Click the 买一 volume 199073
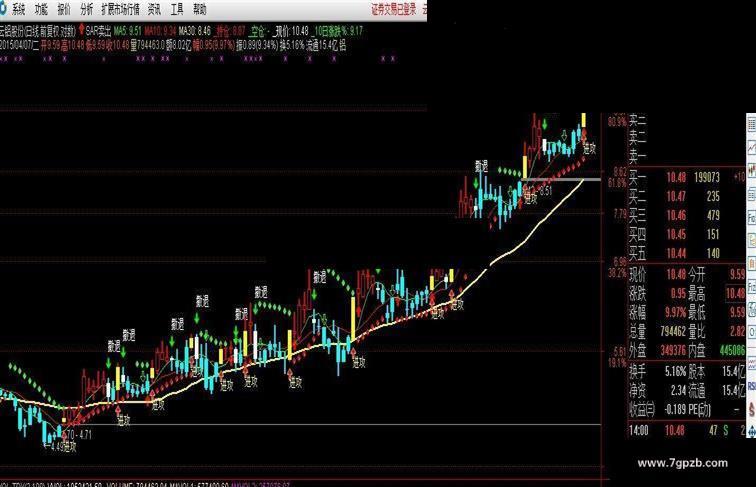 point(707,178)
